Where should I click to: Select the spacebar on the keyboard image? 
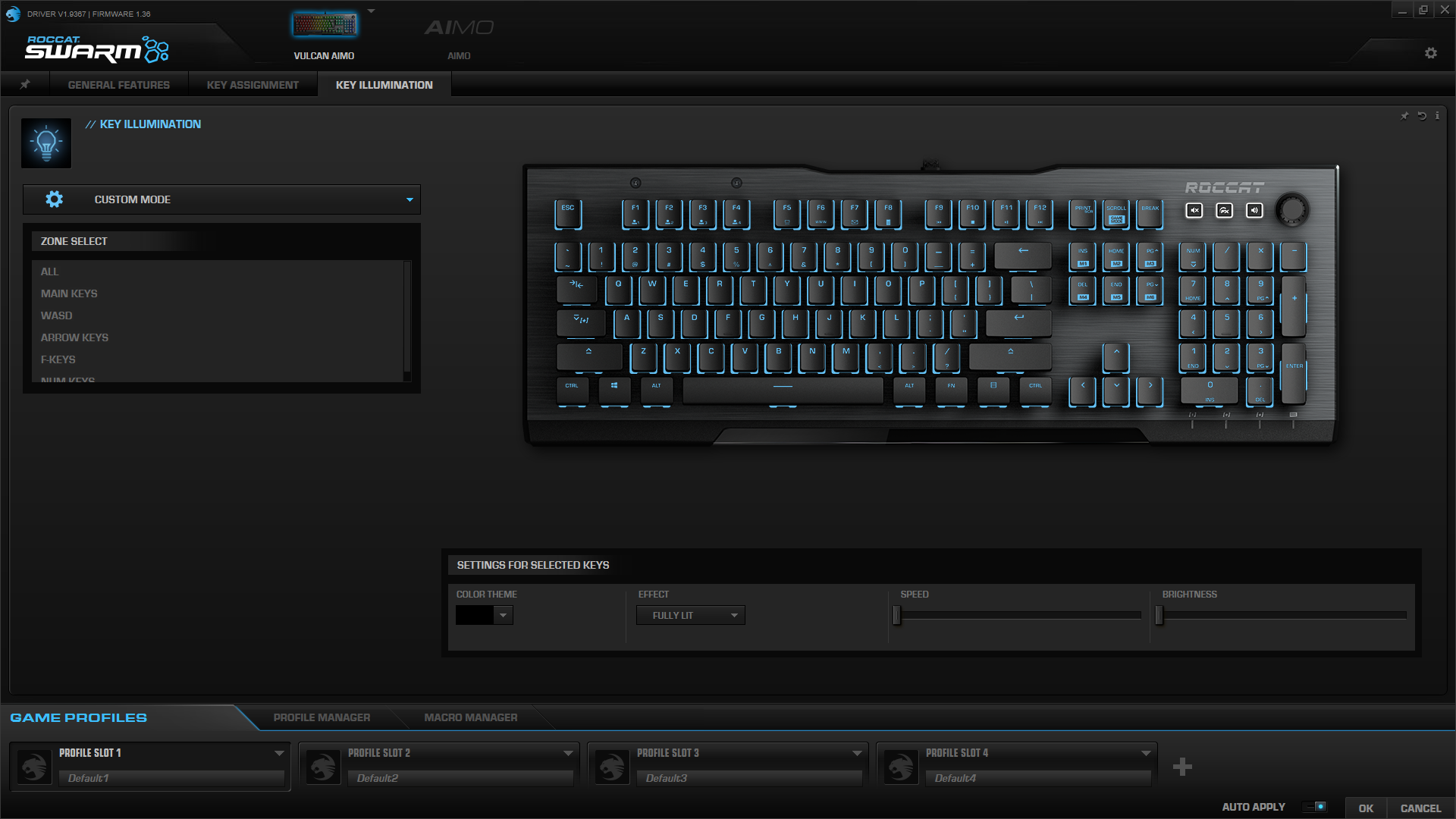pyautogui.click(x=783, y=391)
